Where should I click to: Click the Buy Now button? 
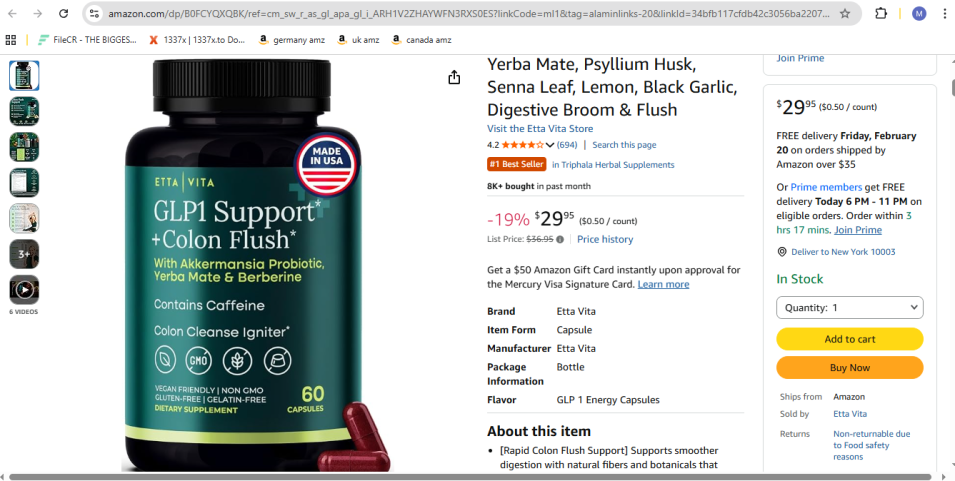pyautogui.click(x=850, y=368)
